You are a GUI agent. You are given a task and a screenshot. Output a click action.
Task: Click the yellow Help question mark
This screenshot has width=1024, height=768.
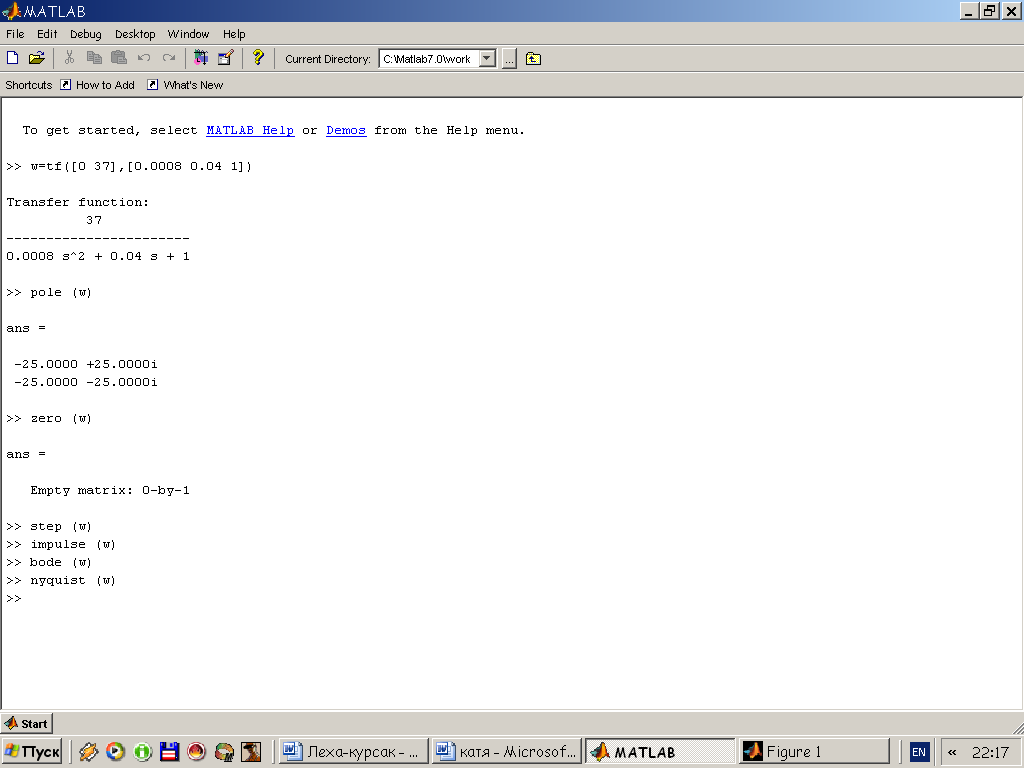(x=258, y=58)
